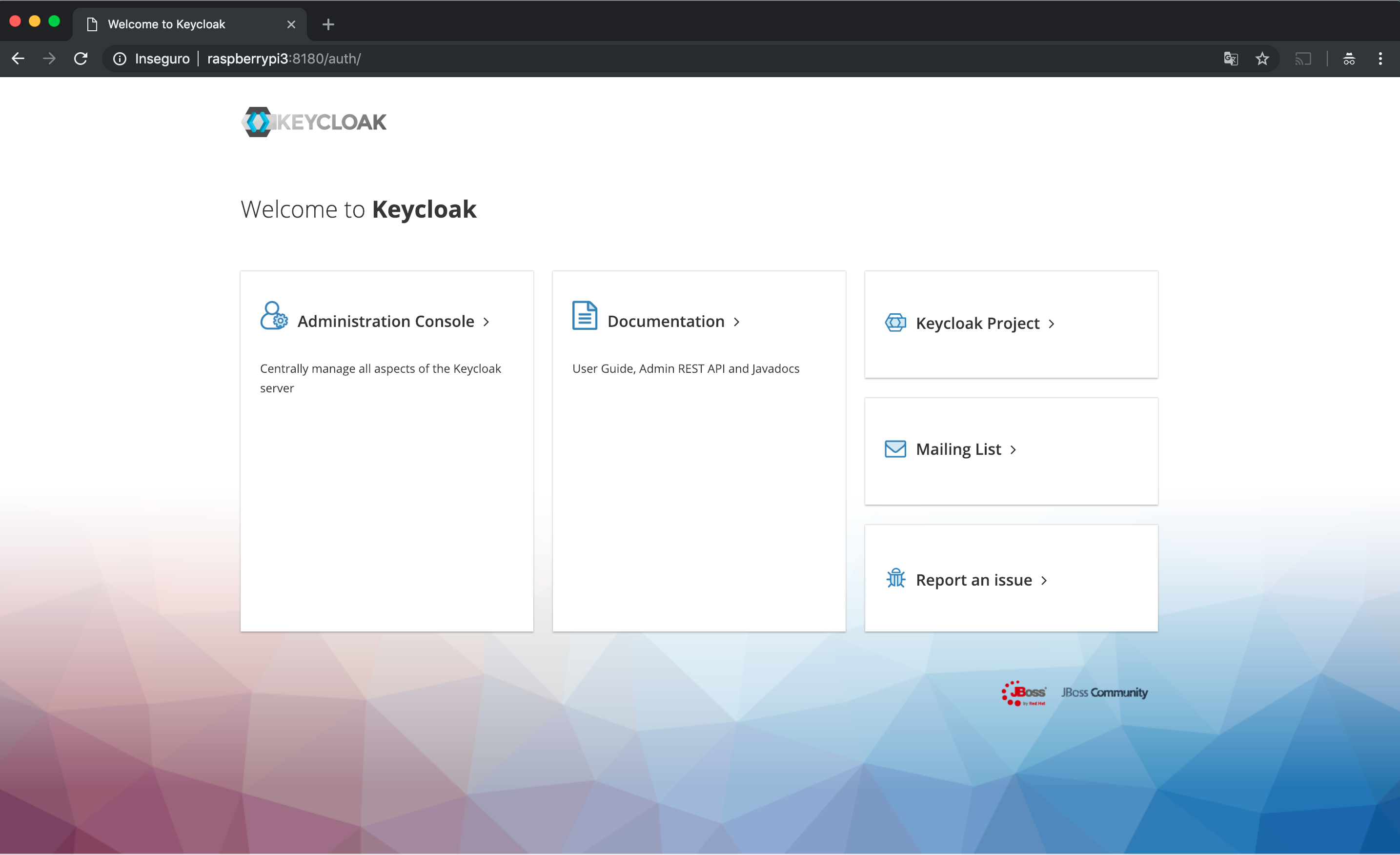The width and height of the screenshot is (1400, 855).
Task: Click the incognito profile icon
Action: coord(1349,59)
